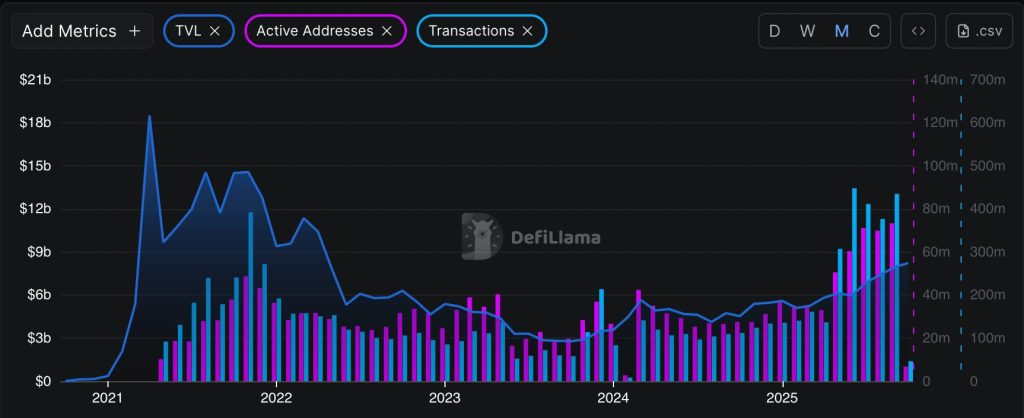Click the TVL peak point in 2021

[149, 116]
